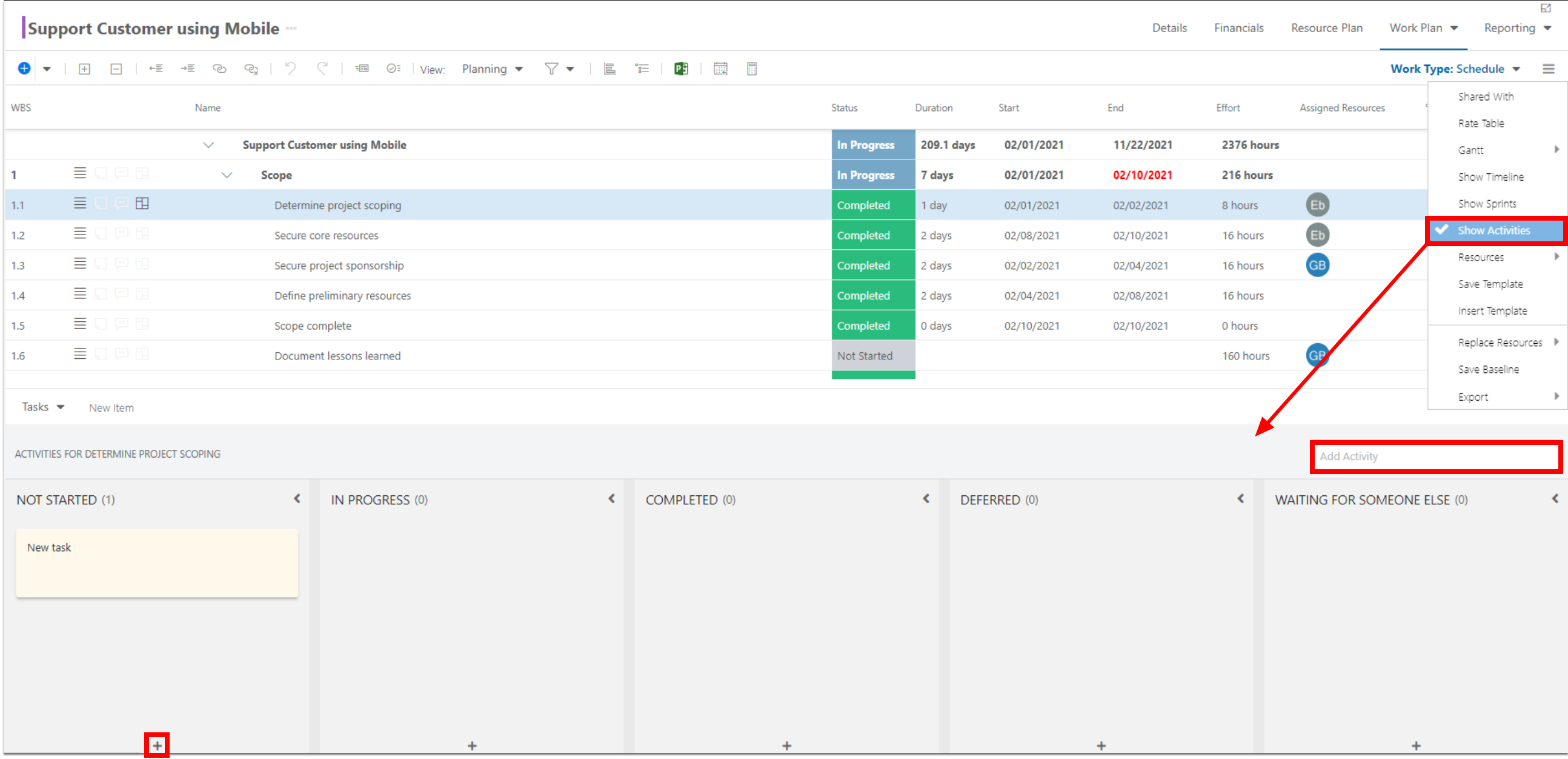1568x759 pixels.
Task: Open the hamburger menu beside Work Type
Action: coord(1549,69)
